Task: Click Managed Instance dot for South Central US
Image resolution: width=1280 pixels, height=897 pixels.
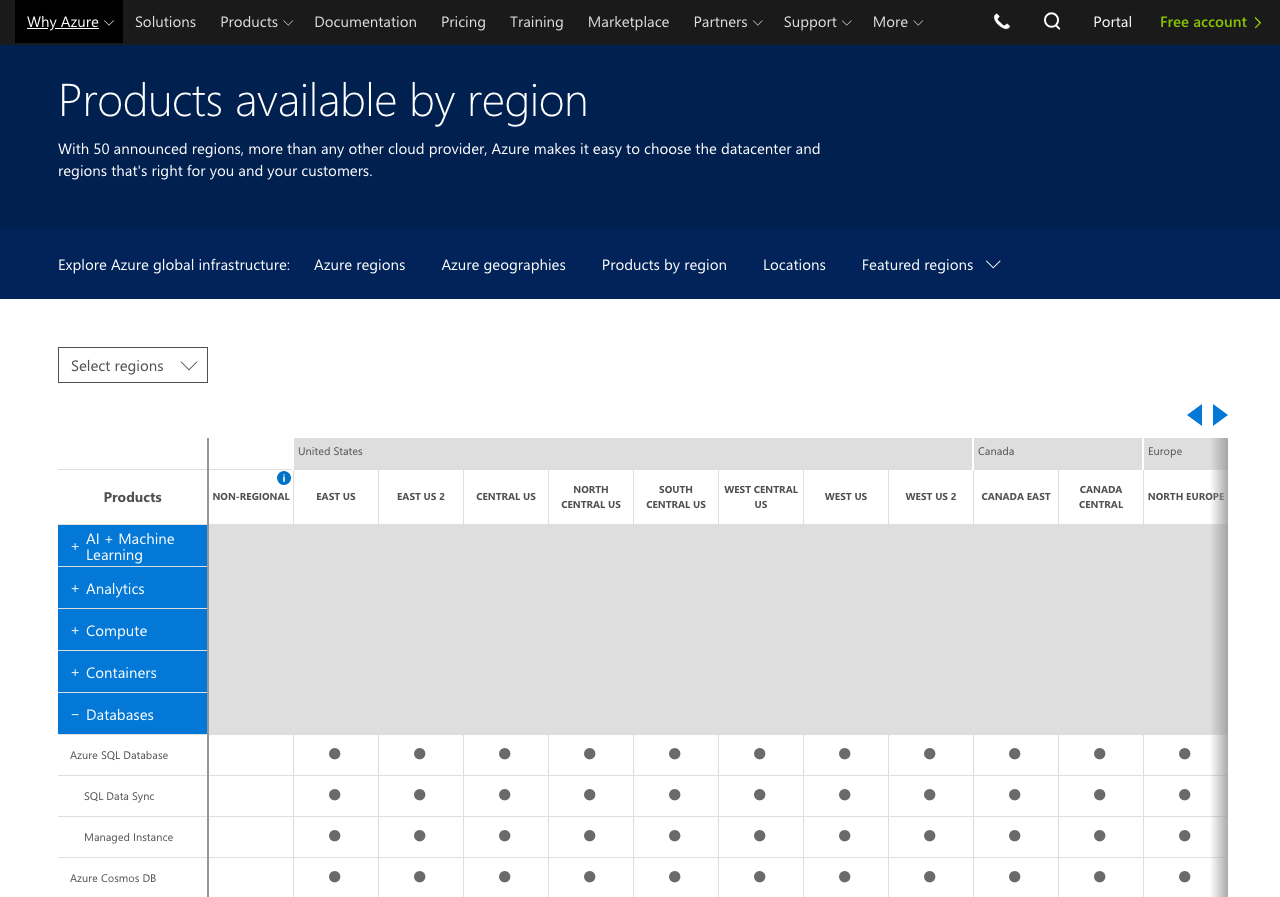Action: click(675, 836)
